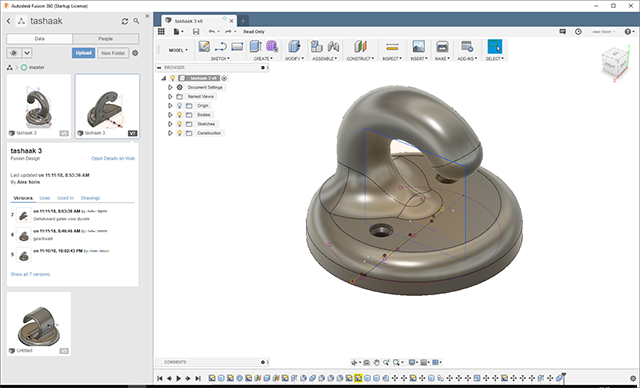Select the highlighted yellow timeline feature
The height and width of the screenshot is (388, 640).
(358, 378)
